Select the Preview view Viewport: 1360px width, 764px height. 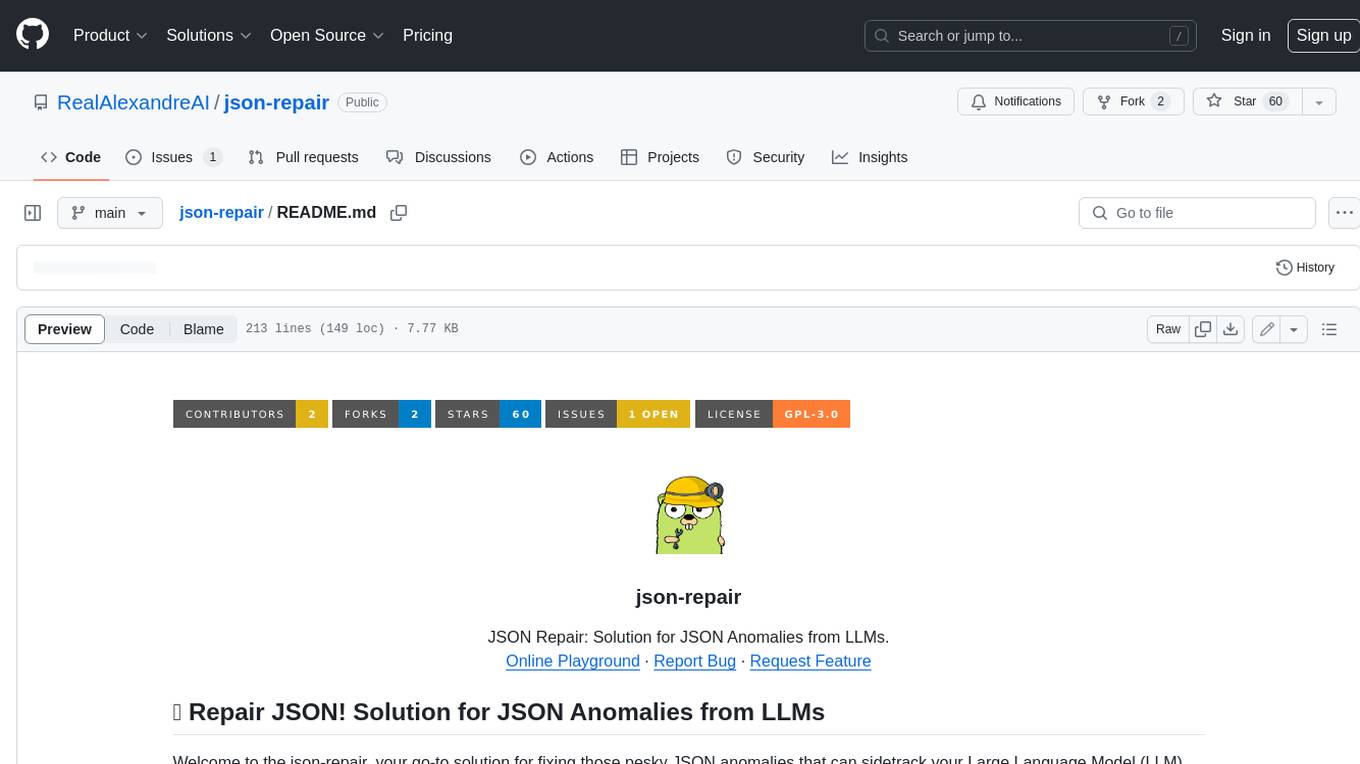point(65,329)
